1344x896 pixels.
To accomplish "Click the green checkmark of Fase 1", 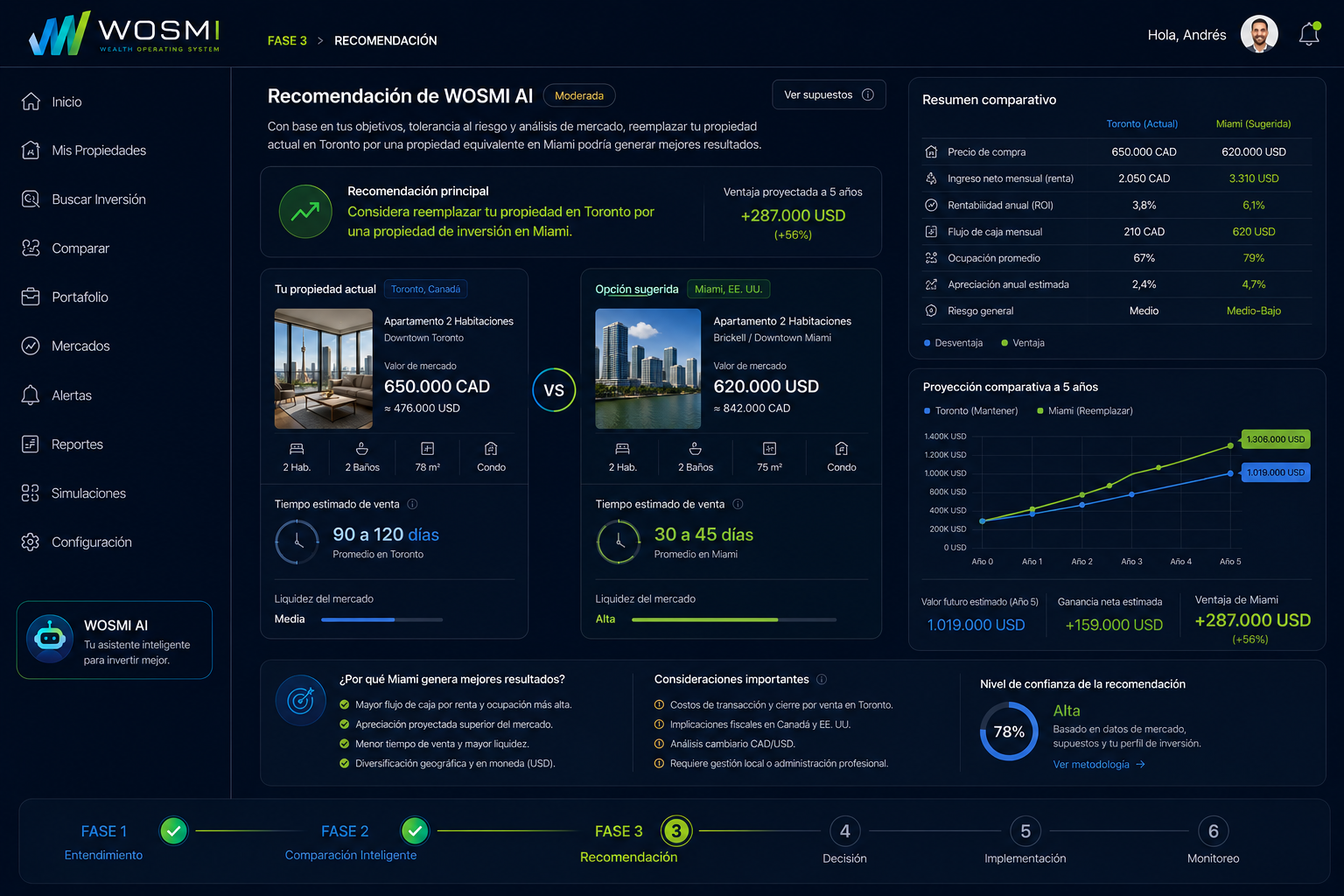I will coord(173,830).
